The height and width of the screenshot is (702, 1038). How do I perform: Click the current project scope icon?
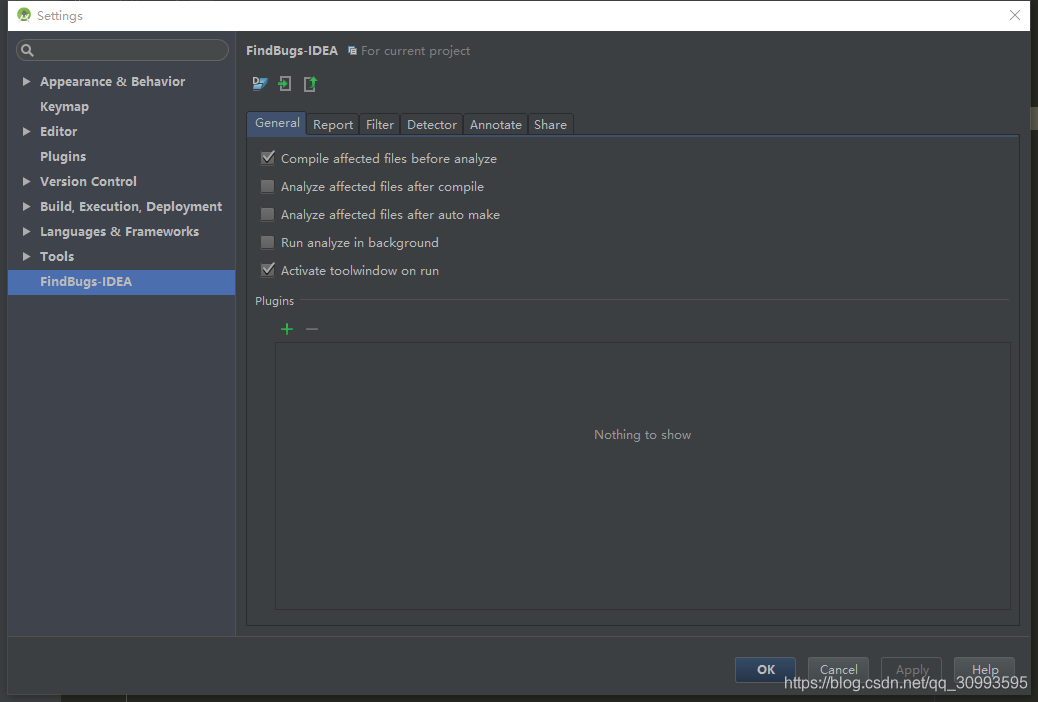click(x=352, y=51)
